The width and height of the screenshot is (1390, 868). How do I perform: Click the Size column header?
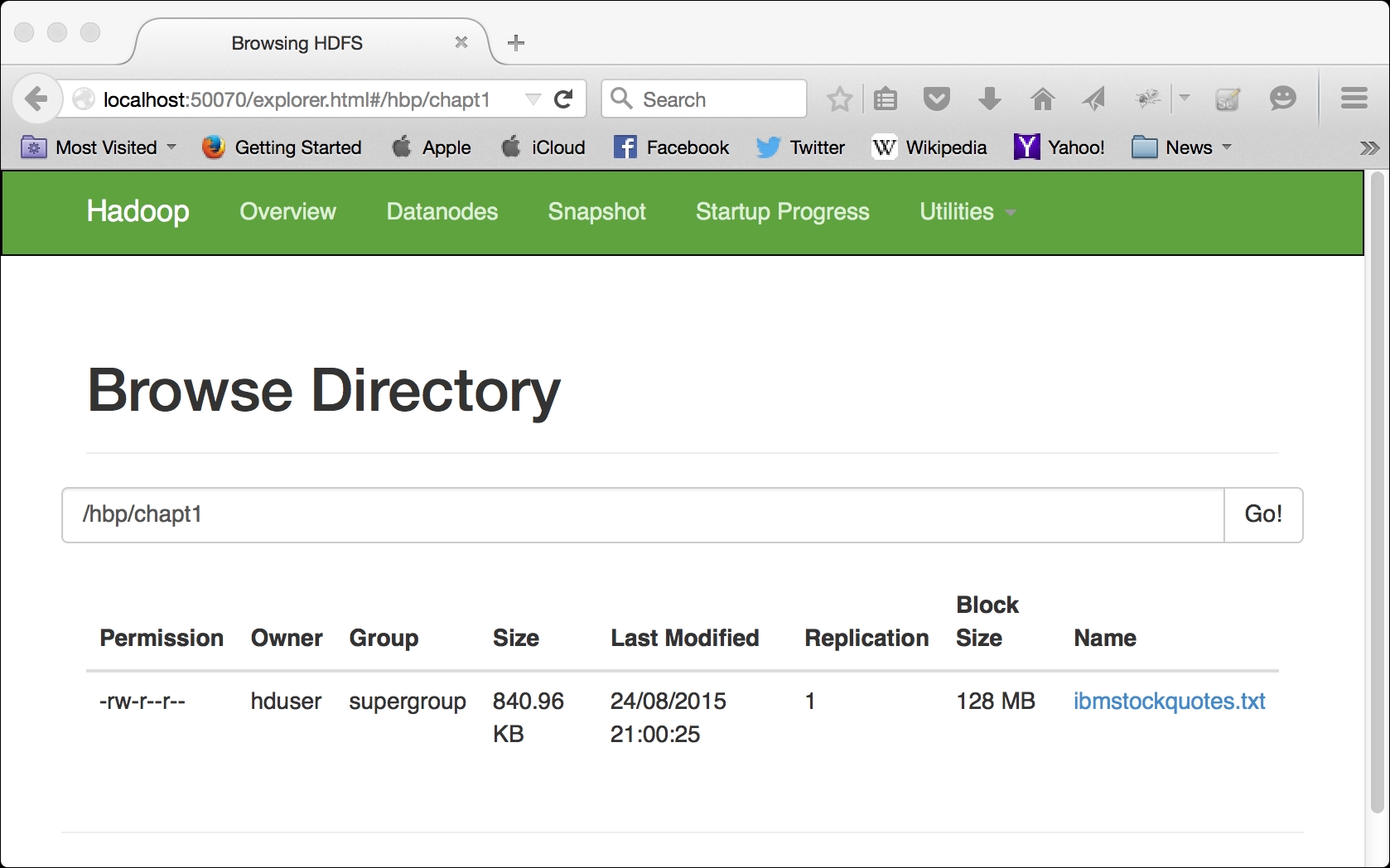coord(516,638)
